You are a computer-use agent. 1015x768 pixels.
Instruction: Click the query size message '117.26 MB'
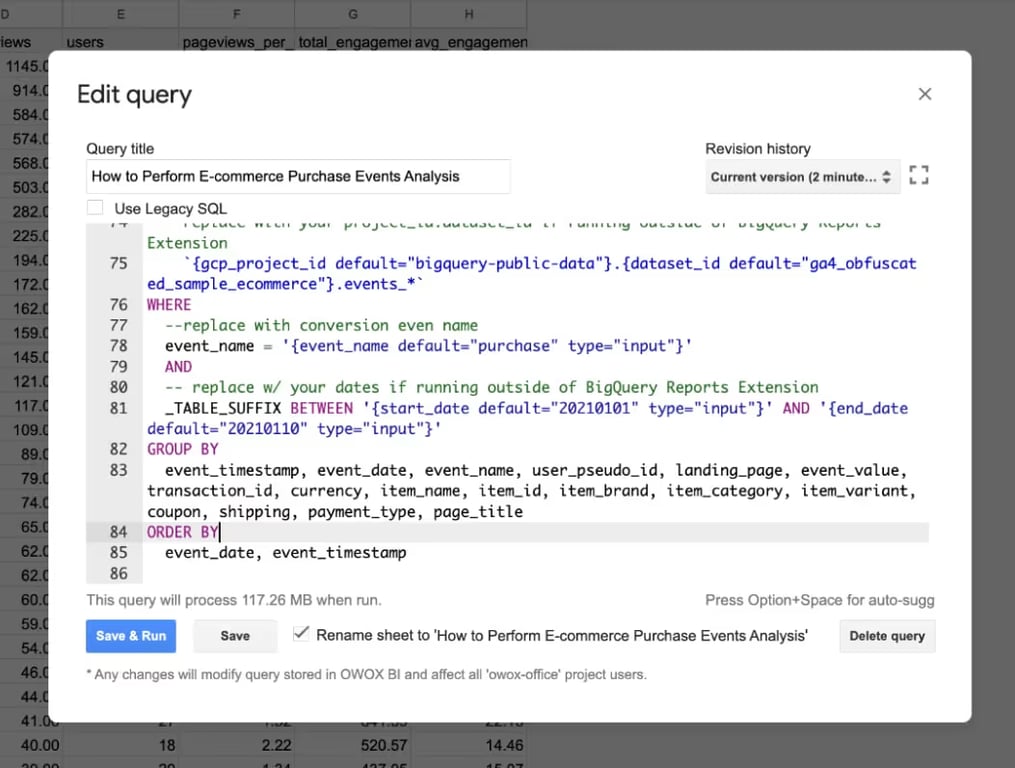(277, 600)
